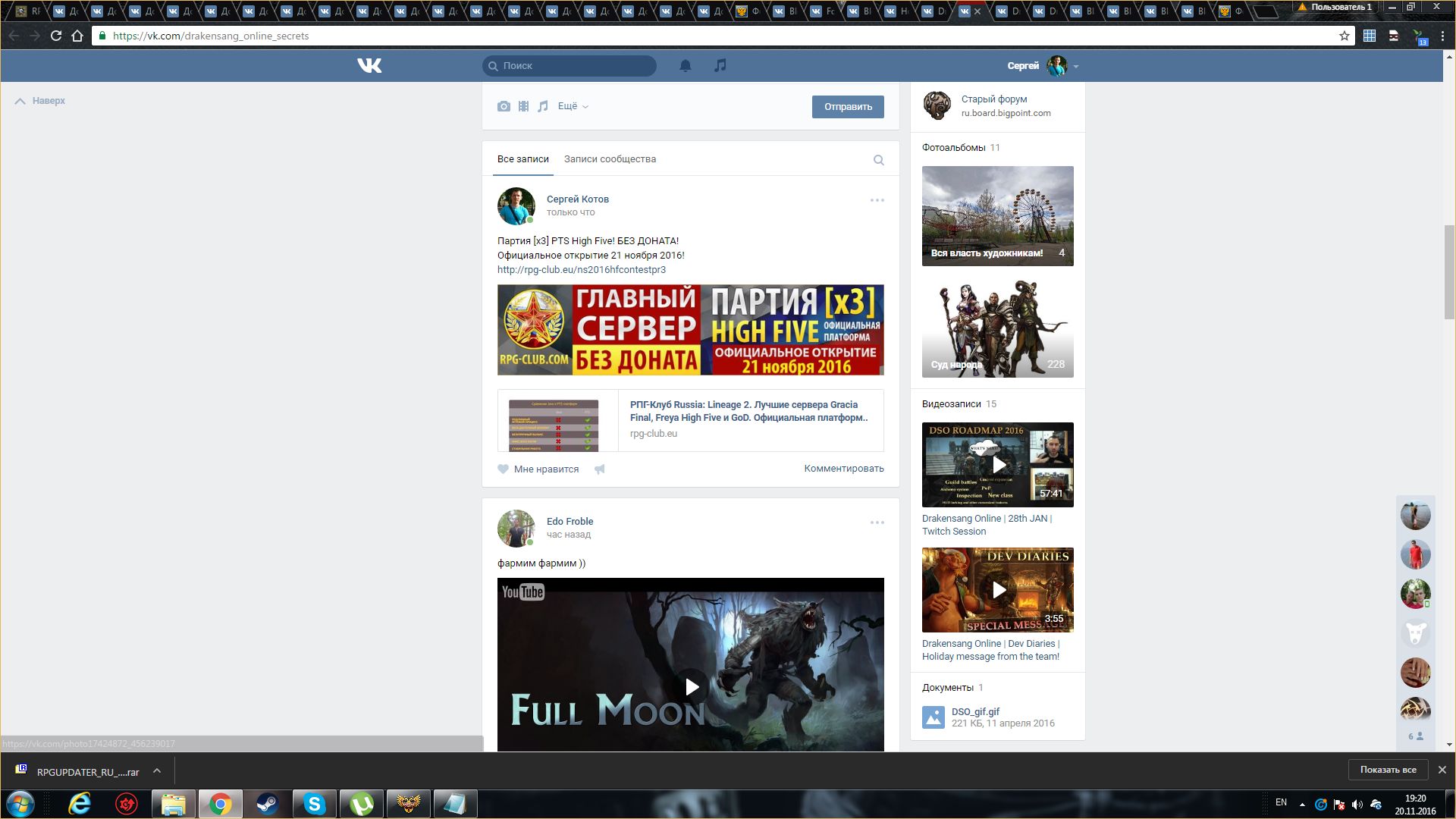The width and height of the screenshot is (1456, 819).
Task: Like Сергей Котов's post with heart icon
Action: 503,469
